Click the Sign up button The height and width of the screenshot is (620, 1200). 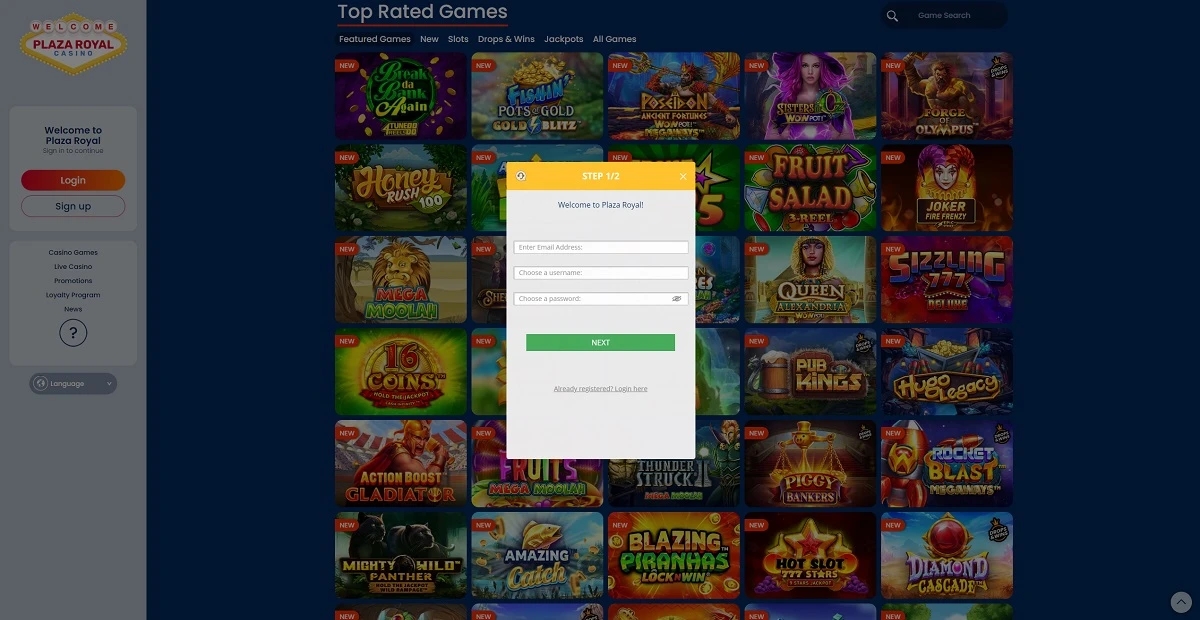coord(73,206)
